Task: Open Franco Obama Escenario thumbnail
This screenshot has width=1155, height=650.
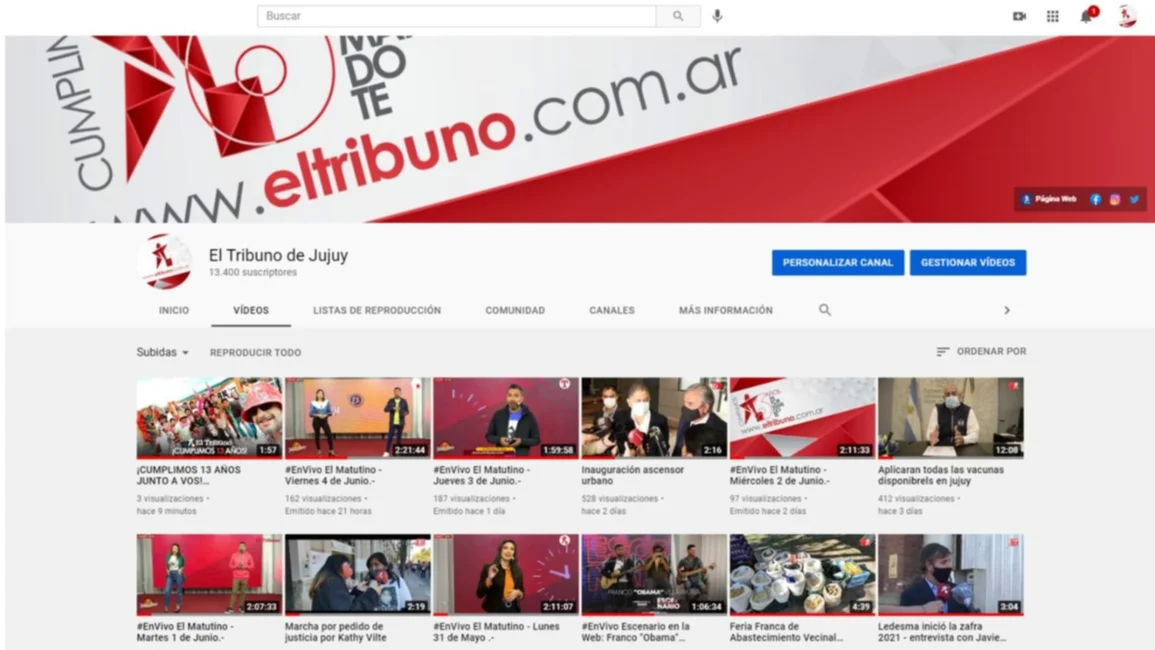Action: [654, 575]
